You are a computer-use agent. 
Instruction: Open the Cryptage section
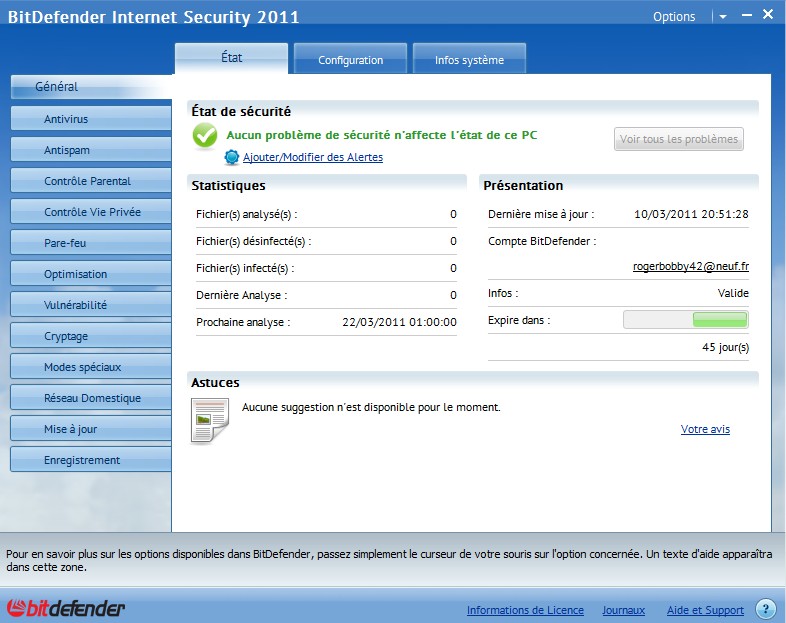pyautogui.click(x=91, y=336)
